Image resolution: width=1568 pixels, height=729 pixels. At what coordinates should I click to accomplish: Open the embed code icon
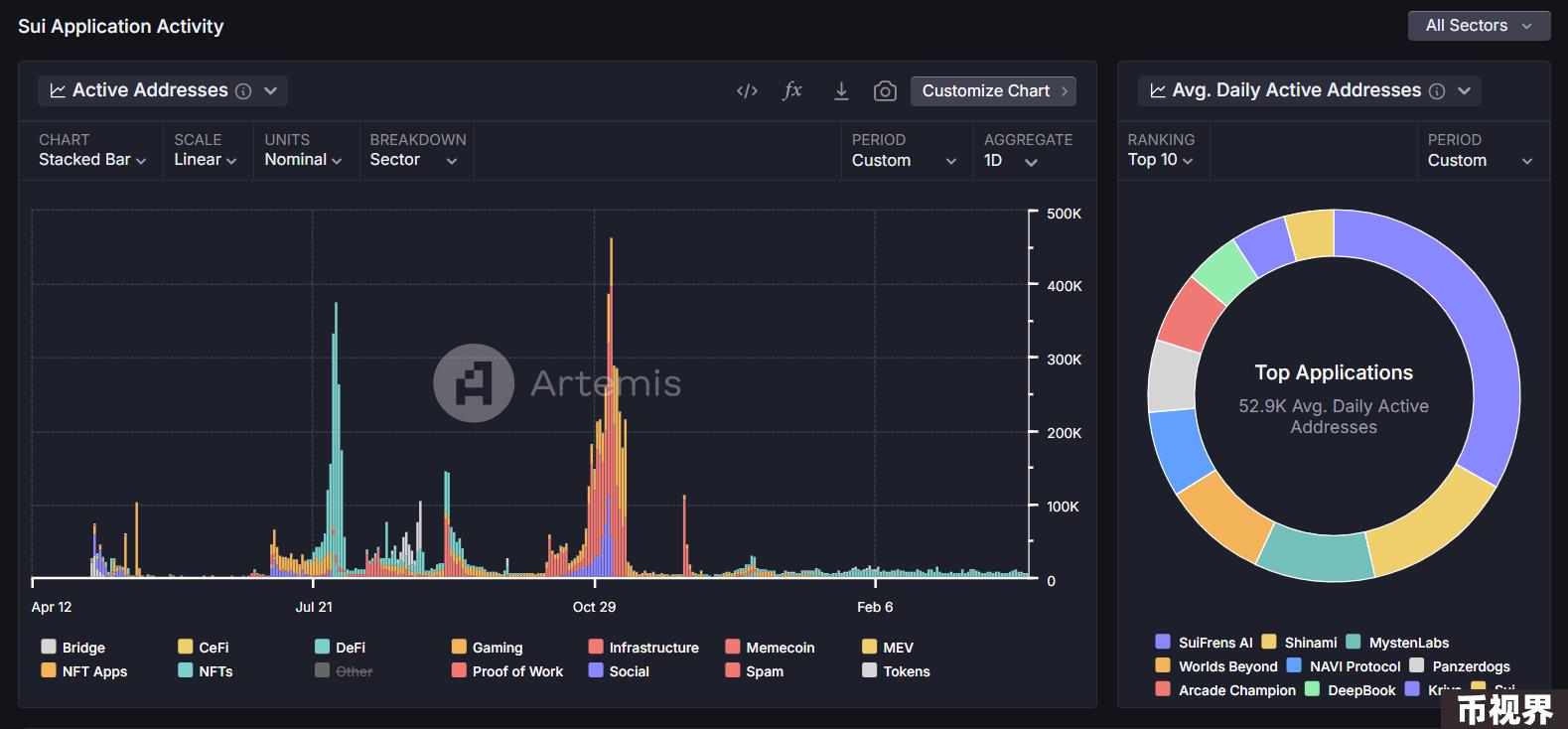(747, 91)
